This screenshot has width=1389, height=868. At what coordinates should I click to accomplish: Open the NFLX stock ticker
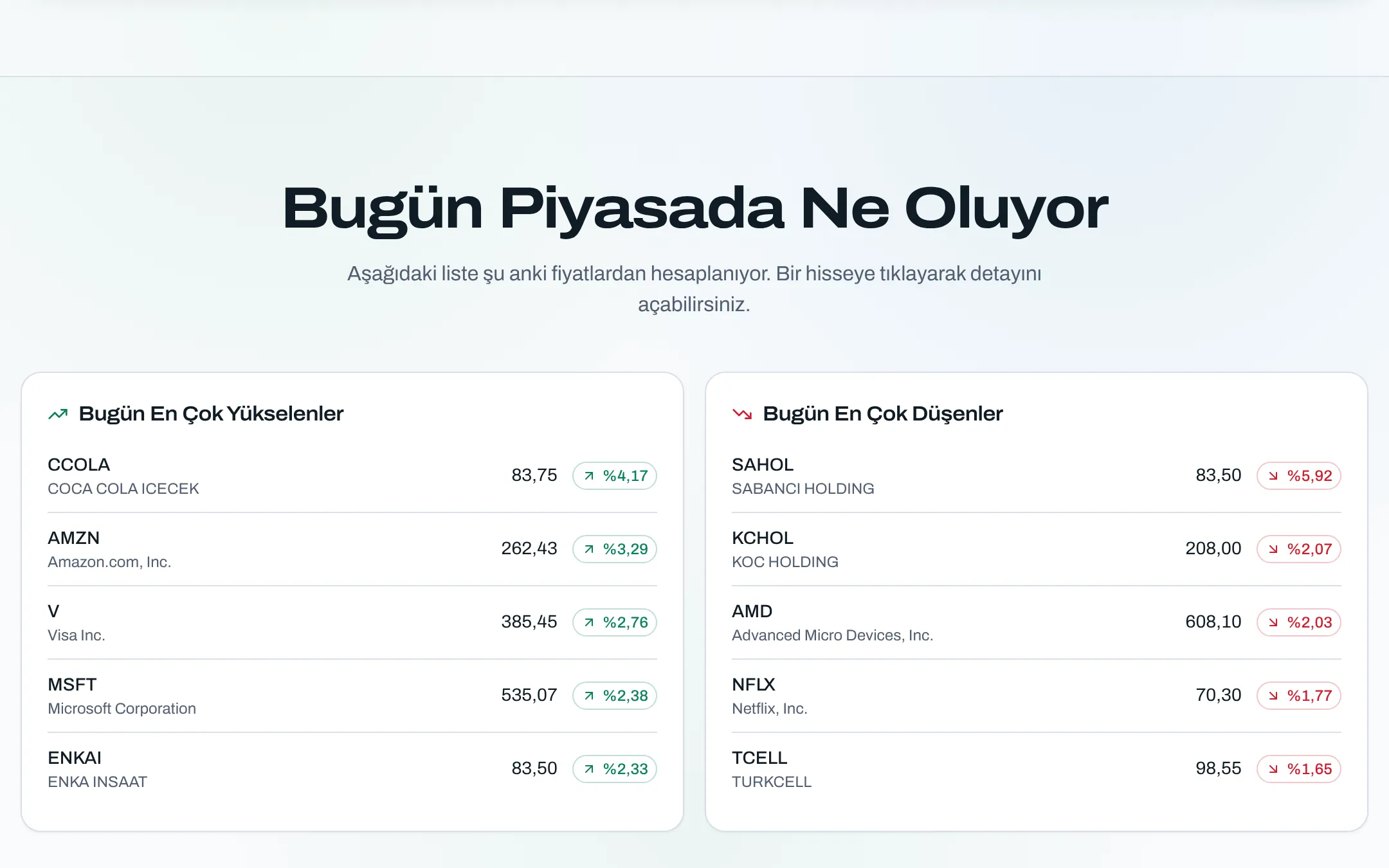754,685
